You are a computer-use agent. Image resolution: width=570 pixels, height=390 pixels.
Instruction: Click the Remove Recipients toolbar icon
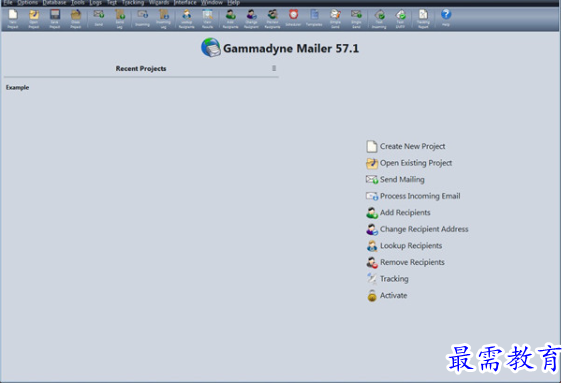[x=272, y=18]
